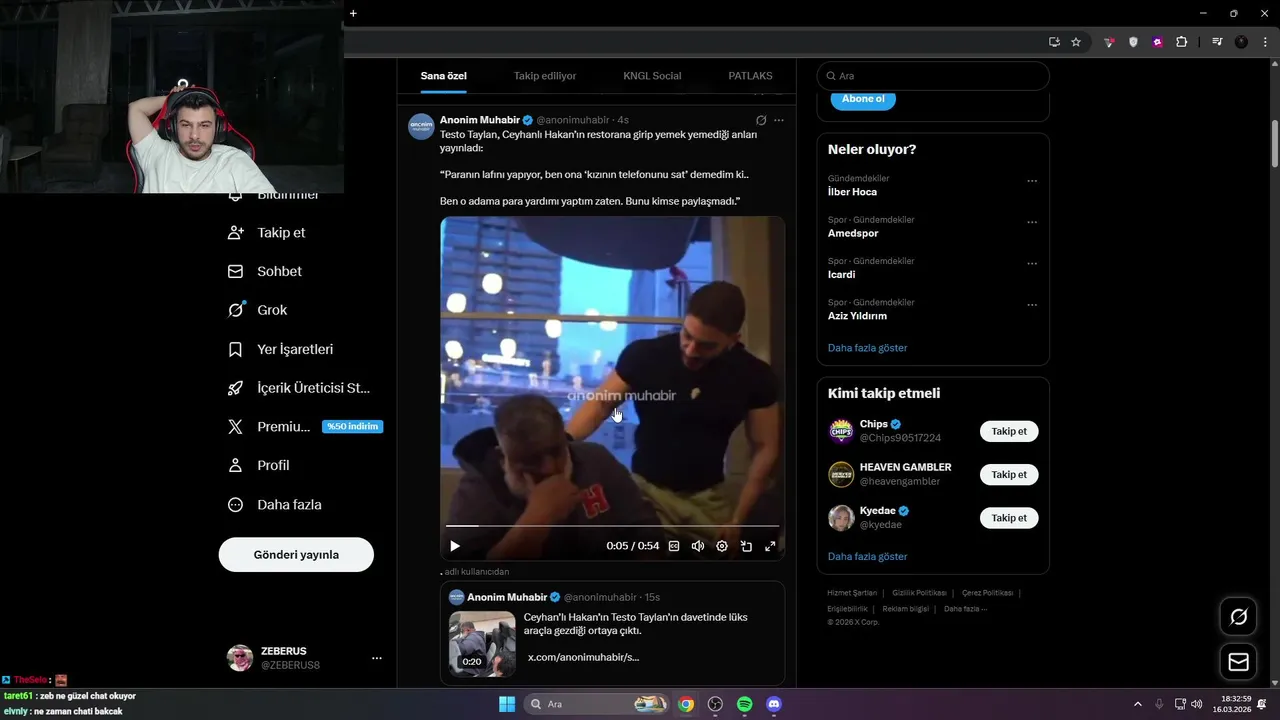The height and width of the screenshot is (720, 1280).
Task: Enter fullscreen video mode
Action: (770, 546)
